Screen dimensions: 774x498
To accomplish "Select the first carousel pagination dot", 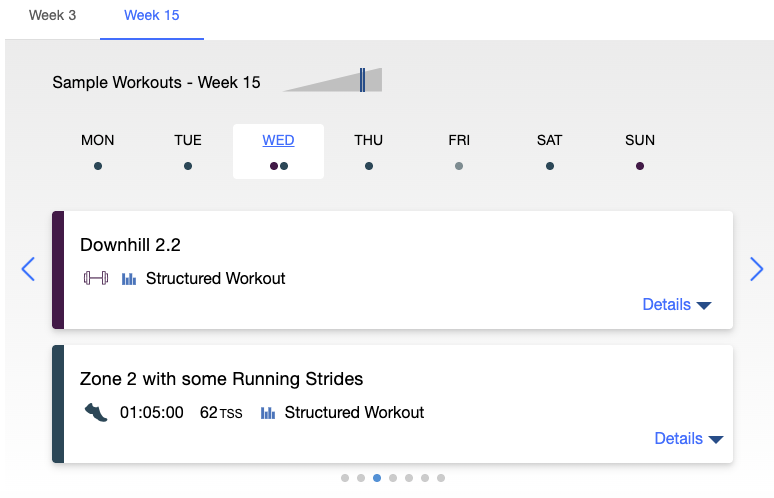I will [x=345, y=478].
